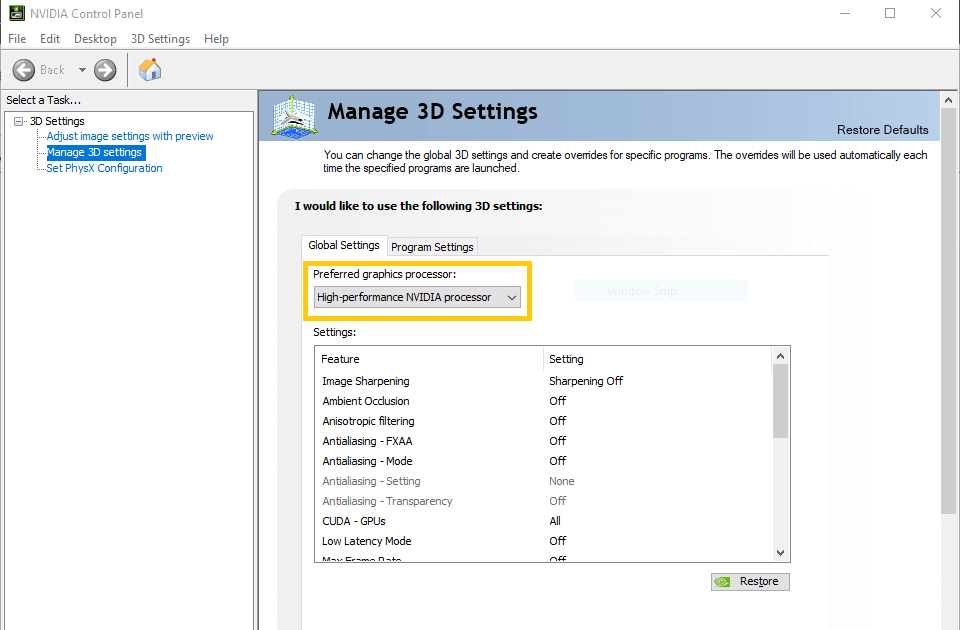This screenshot has height=630, width=960.
Task: Click the Back arrow icon
Action: click(x=24, y=70)
